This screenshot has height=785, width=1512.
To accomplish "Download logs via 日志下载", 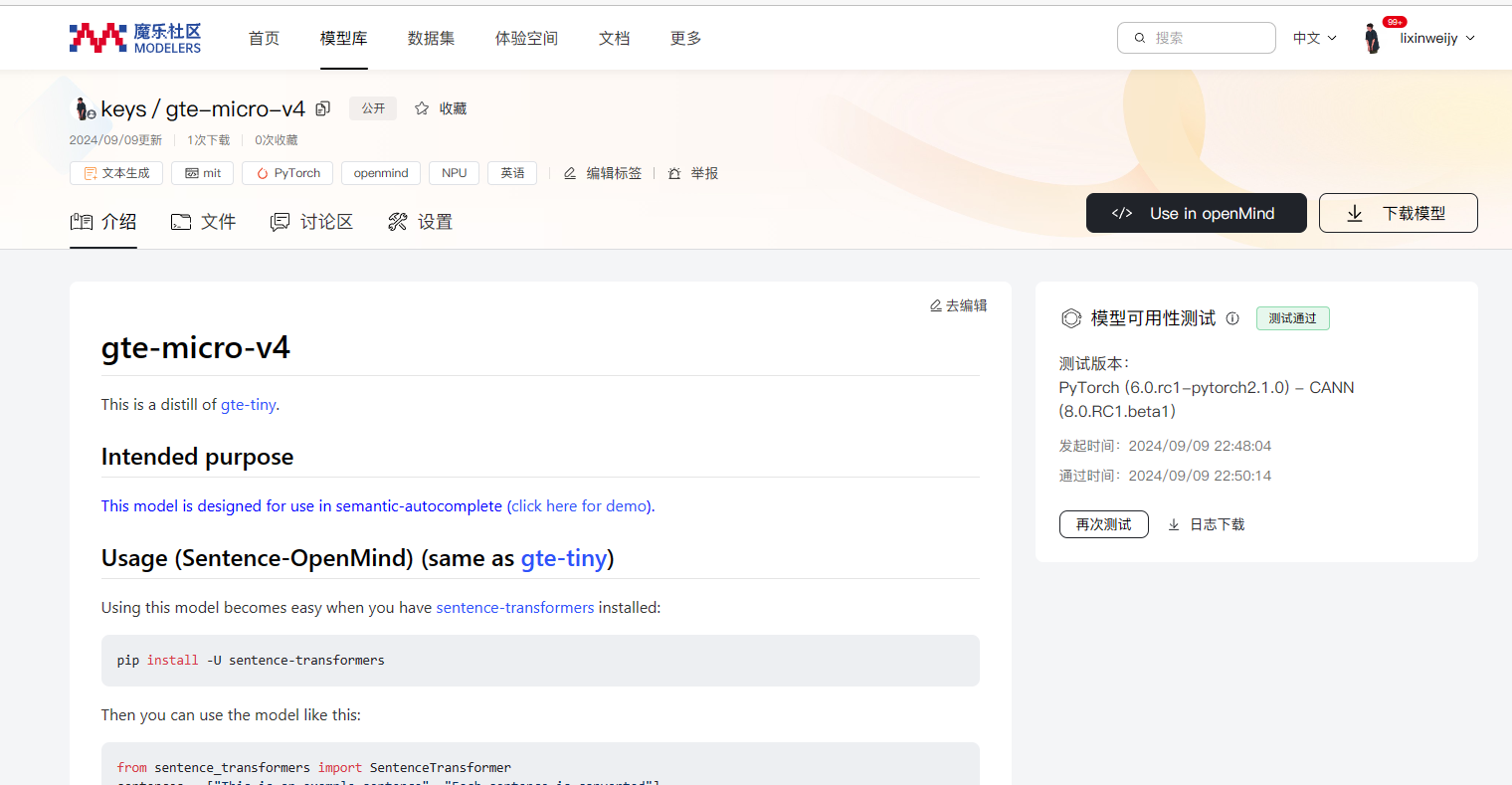I will [x=1205, y=523].
